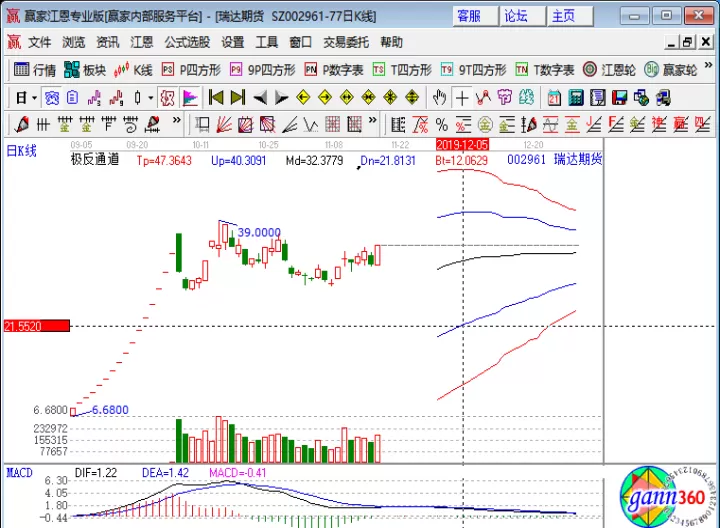Screen dimensions: 720x528
Task: Expand top toolbar overflow chevron
Action: [709, 65]
